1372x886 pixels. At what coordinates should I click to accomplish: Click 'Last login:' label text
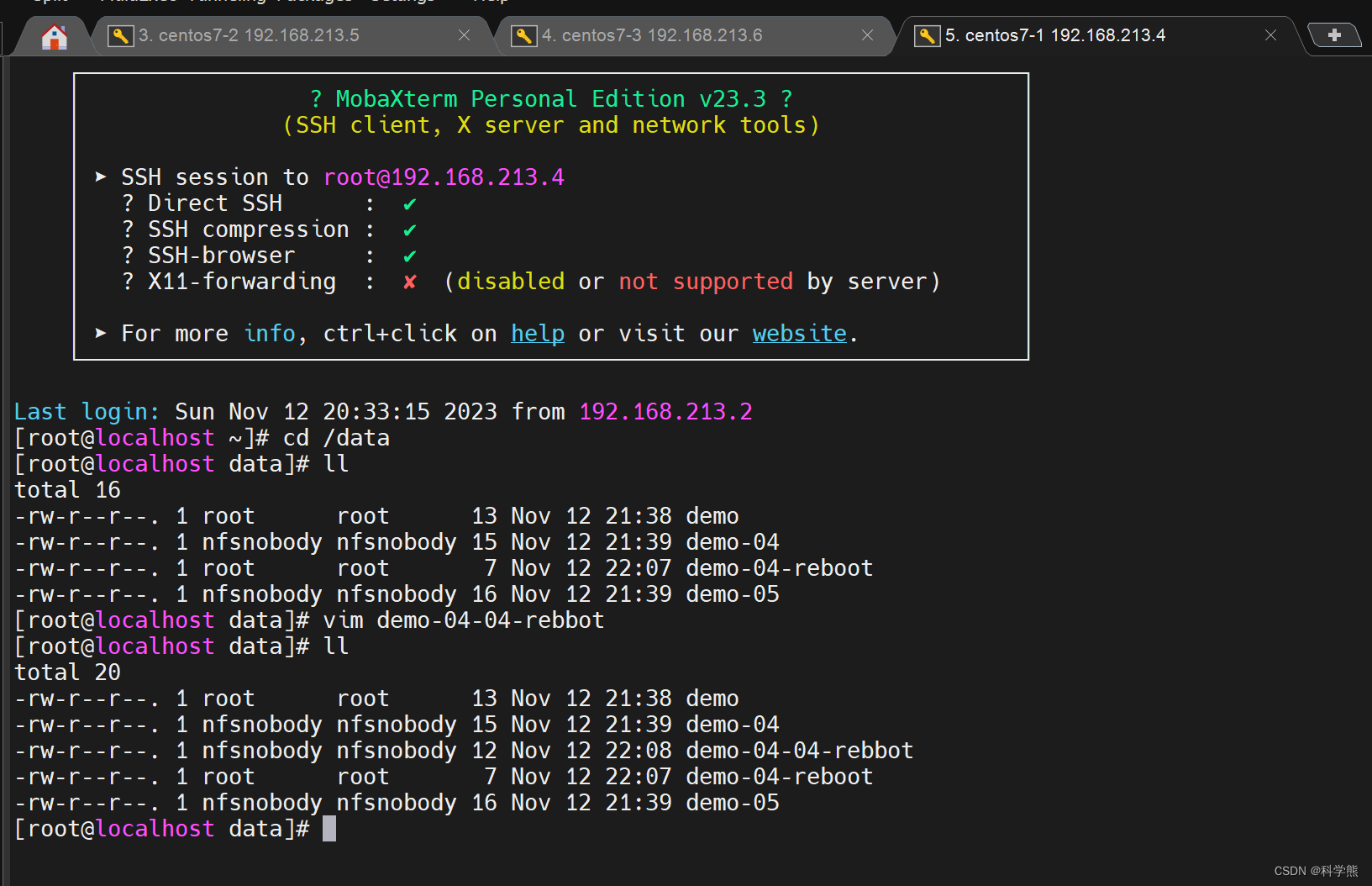87,412
